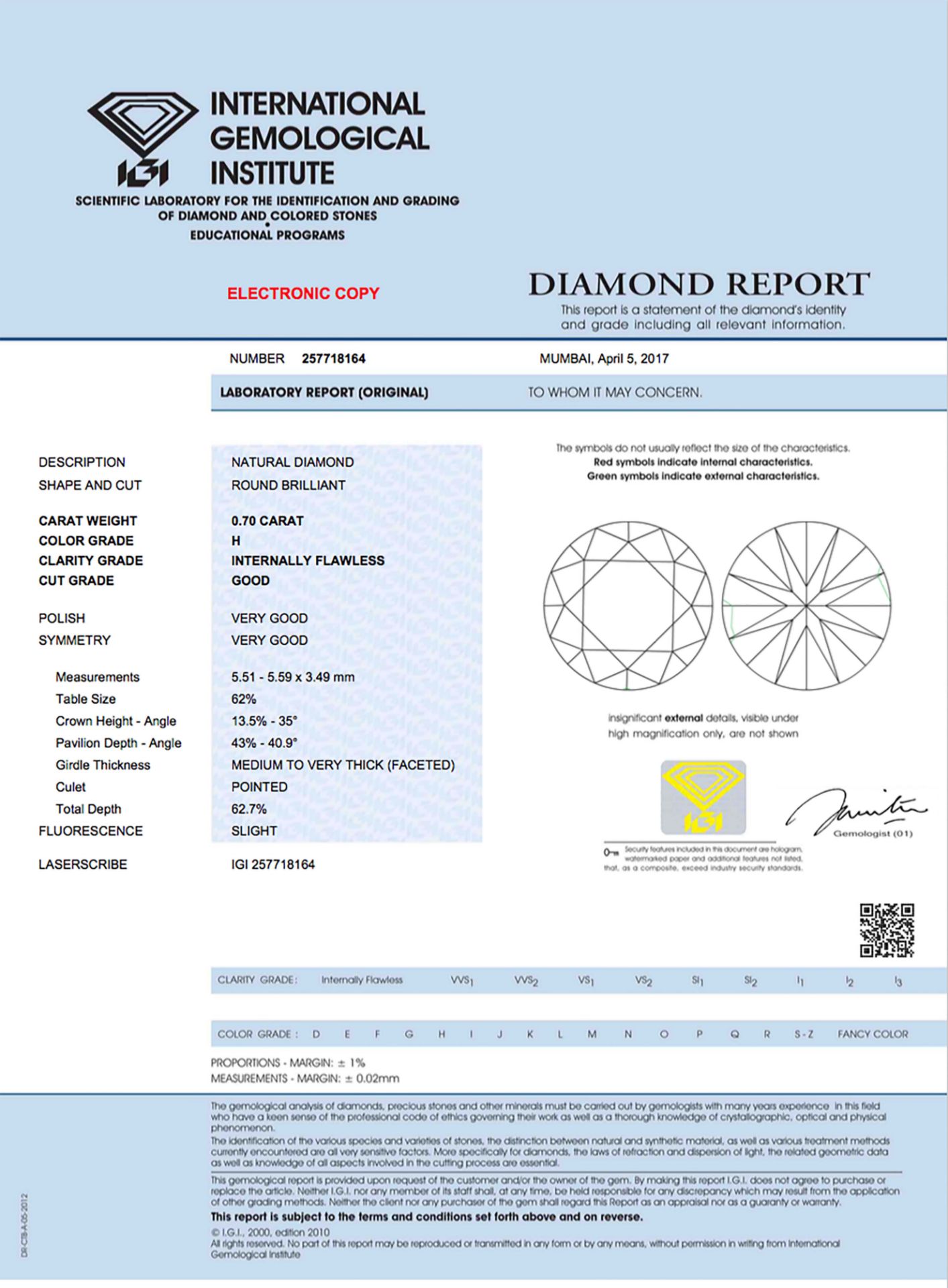Click INTERNALLY FLAWLESS clarity value
Image resolution: width=948 pixels, height=1288 pixels.
pyautogui.click(x=308, y=561)
